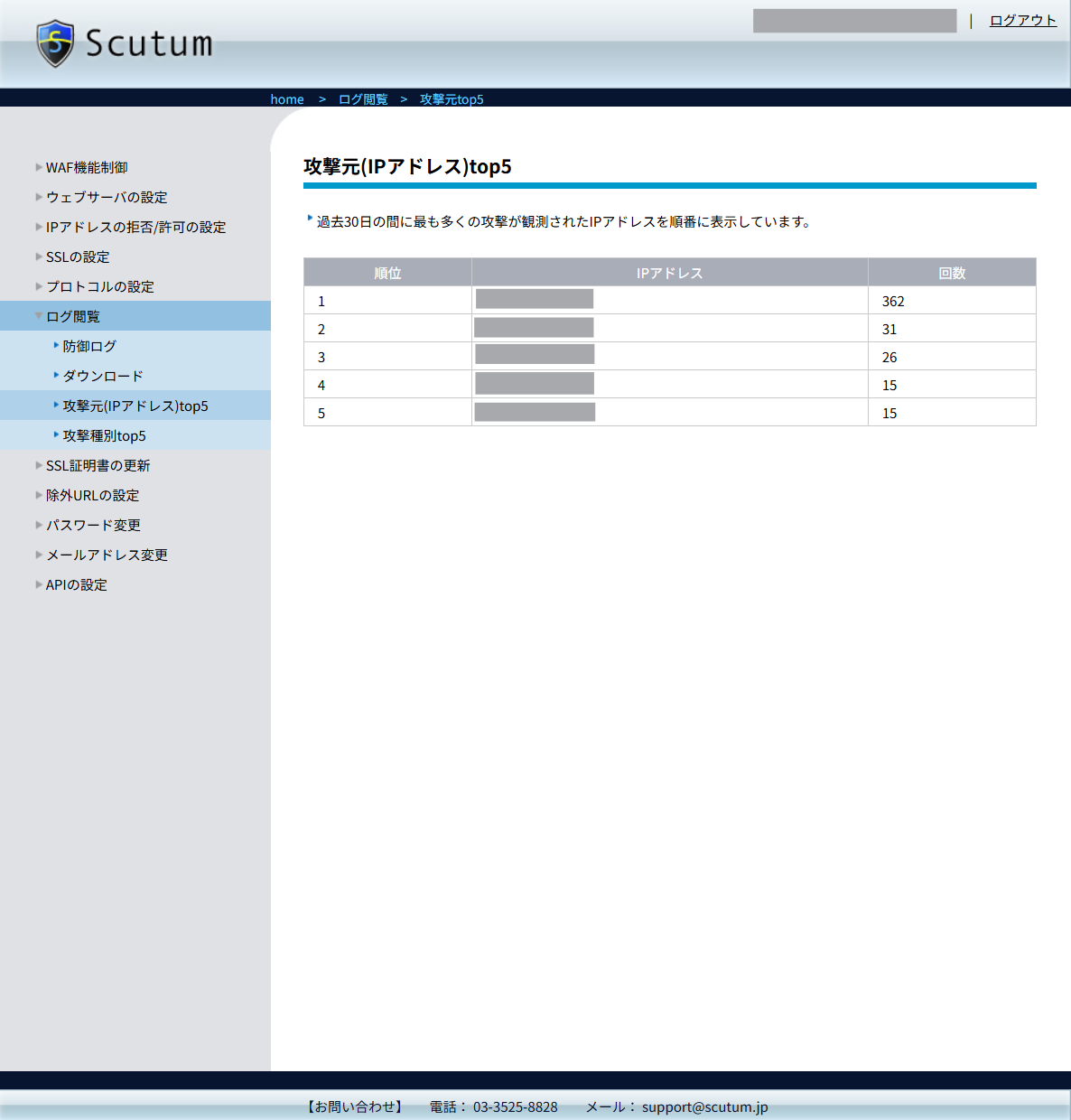The image size is (1071, 1120).
Task: Select 攻撃種別top5 submenu item
Action: click(104, 435)
